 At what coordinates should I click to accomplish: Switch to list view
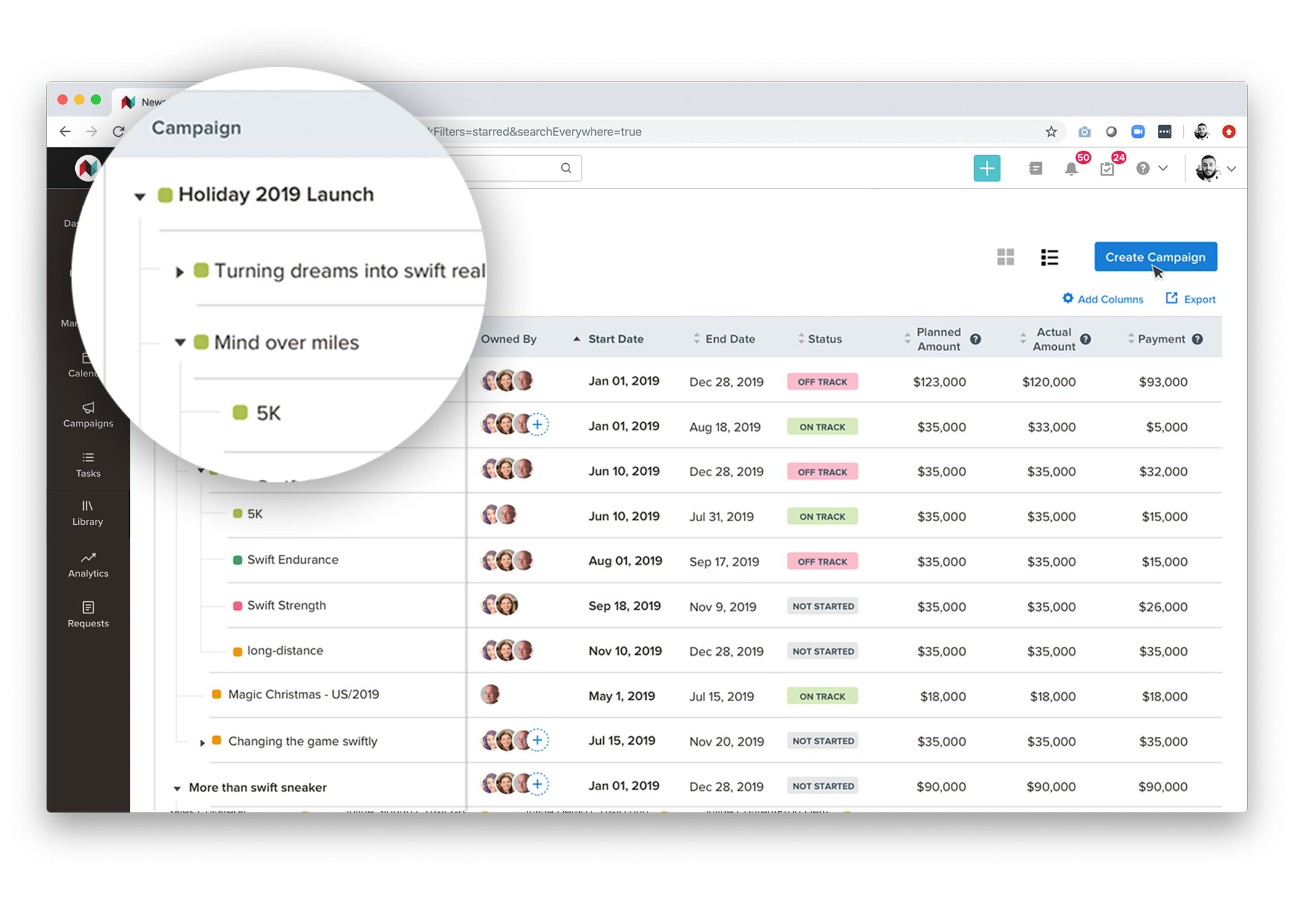(1049, 257)
